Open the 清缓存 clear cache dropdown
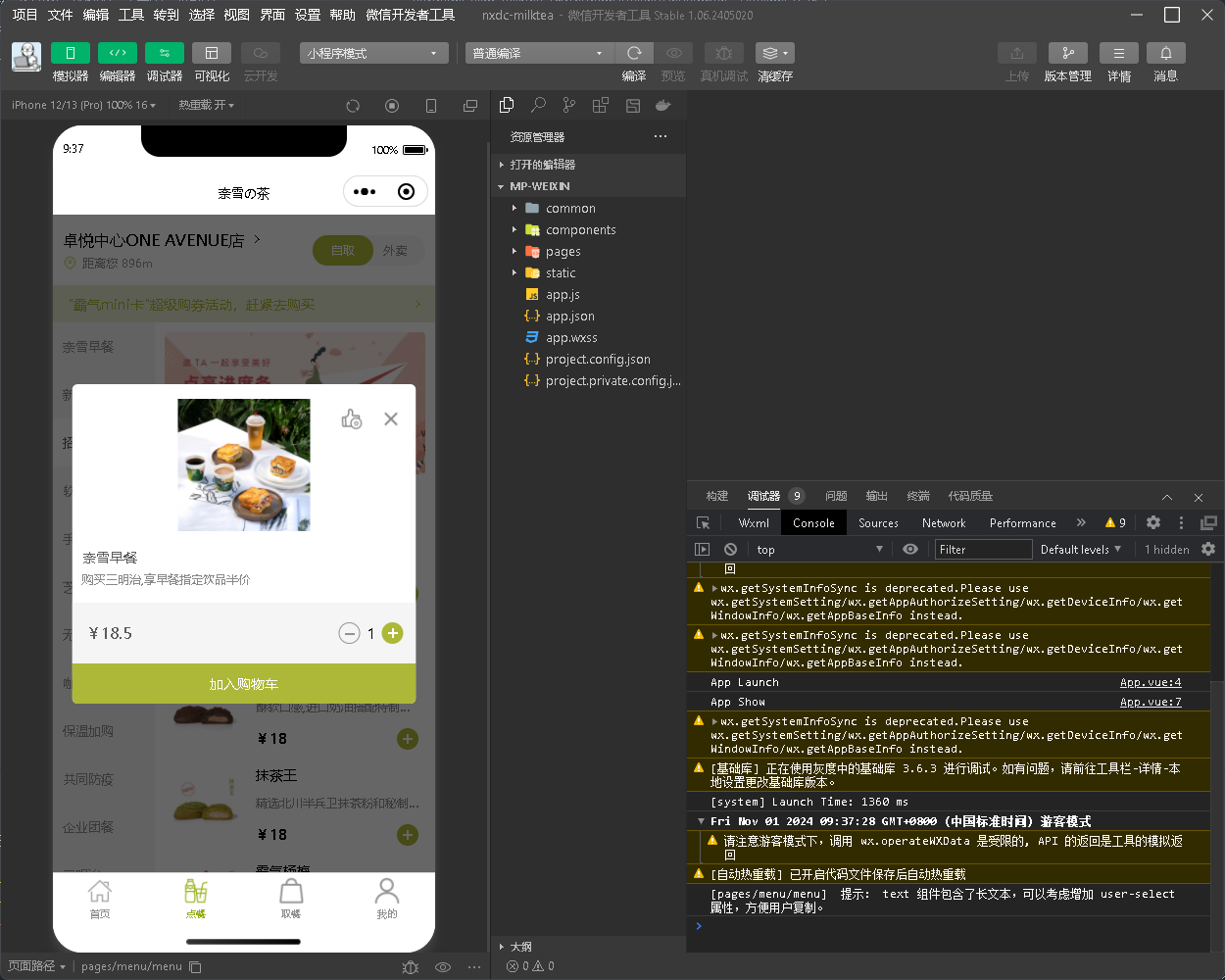 pyautogui.click(x=774, y=53)
